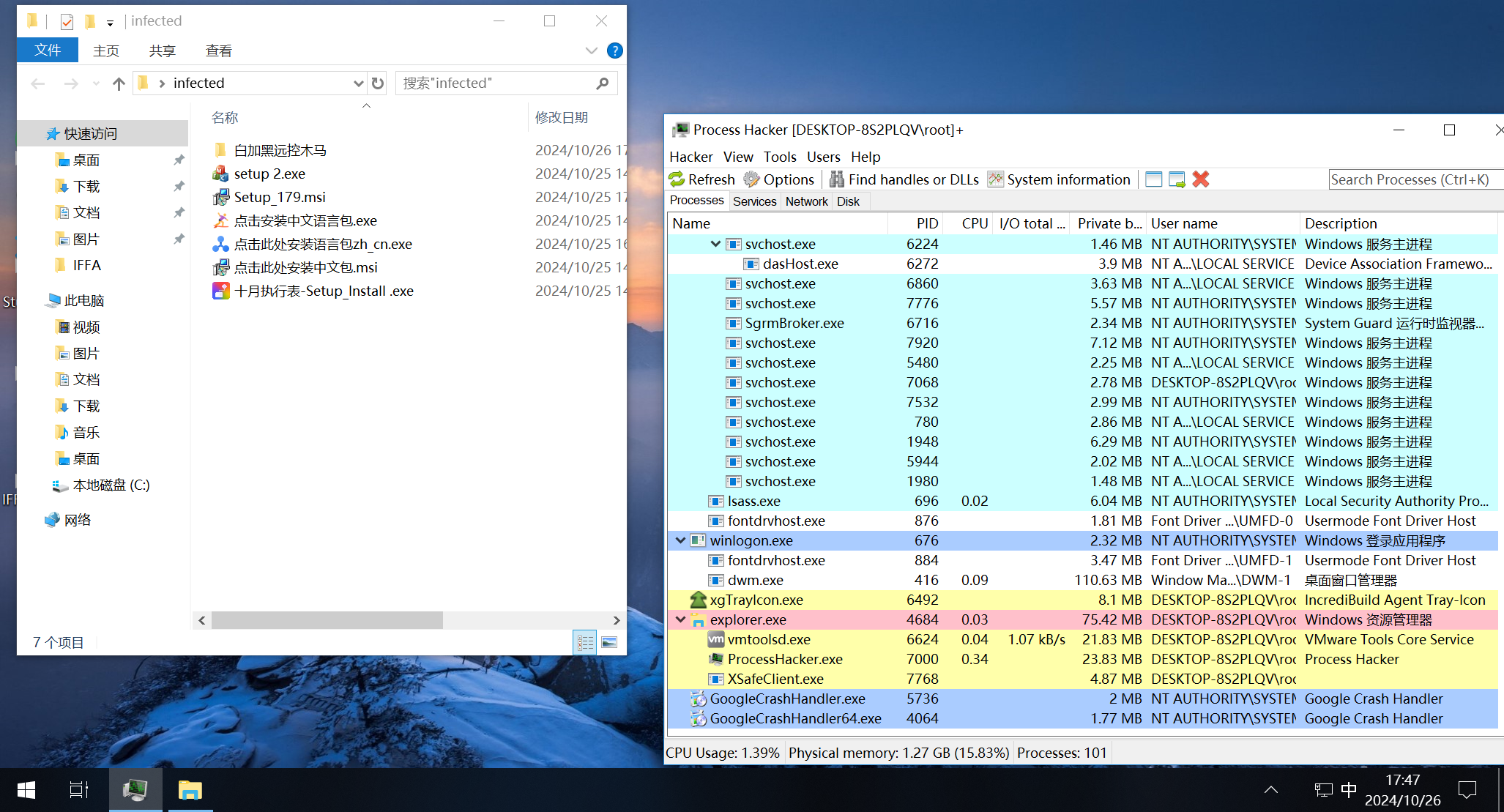This screenshot has width=1504, height=812.
Task: Switch to large thumbnails view in Explorer
Action: pyautogui.click(x=609, y=642)
